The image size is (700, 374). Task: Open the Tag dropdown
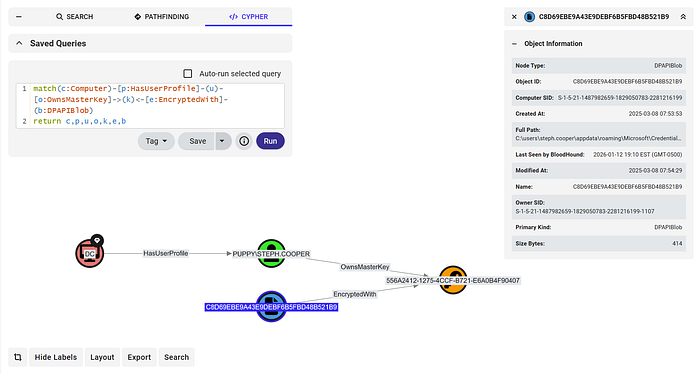(156, 141)
